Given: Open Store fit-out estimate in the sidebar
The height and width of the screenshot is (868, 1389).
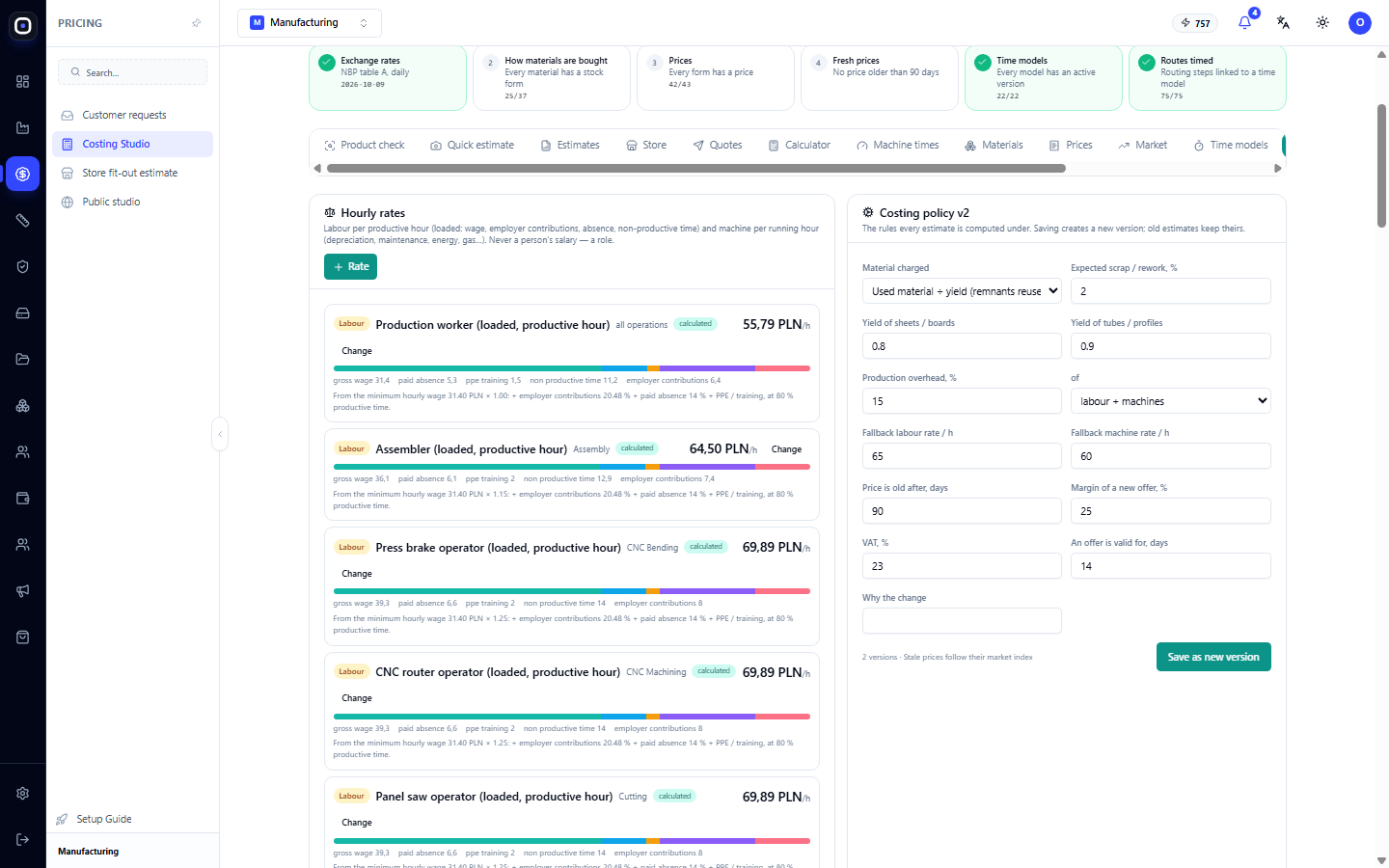Looking at the screenshot, I should (132, 173).
